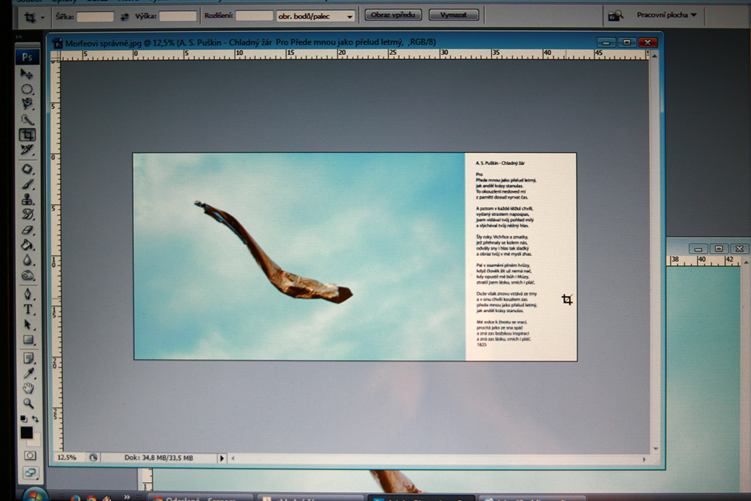Select the Type tool
Screen dimensions: 751x501
[x=27, y=309]
